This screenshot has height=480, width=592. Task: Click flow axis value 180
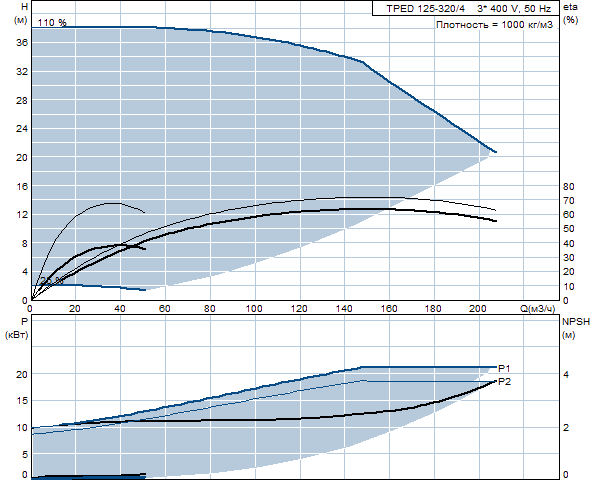coord(433,309)
